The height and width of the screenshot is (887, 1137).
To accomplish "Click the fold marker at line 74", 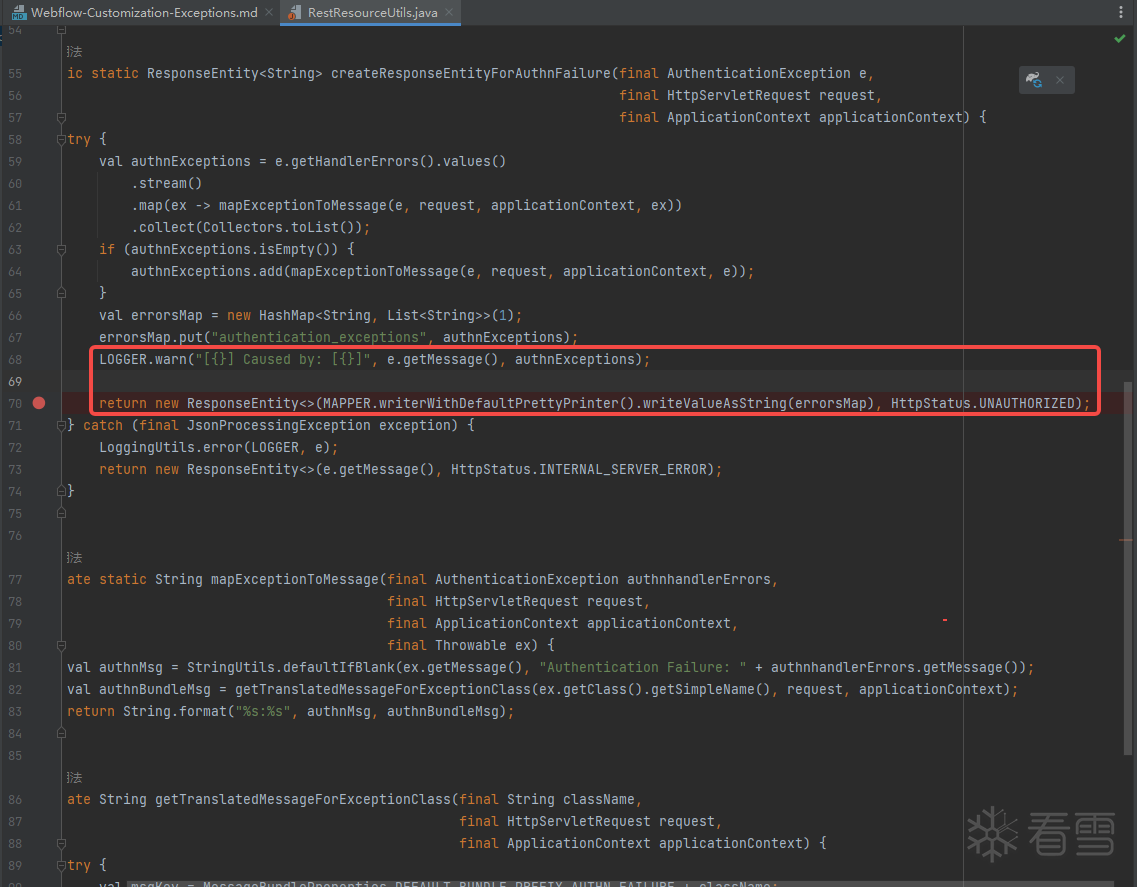I will [62, 491].
